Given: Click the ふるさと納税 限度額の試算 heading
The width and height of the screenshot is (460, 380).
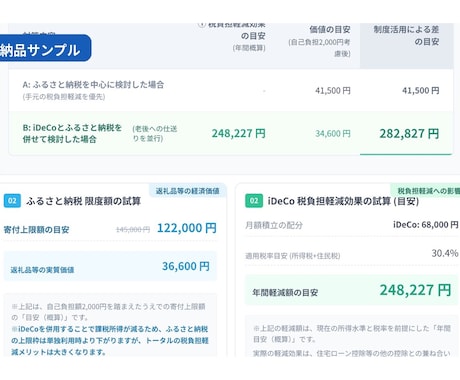Looking at the screenshot, I should tap(83, 201).
